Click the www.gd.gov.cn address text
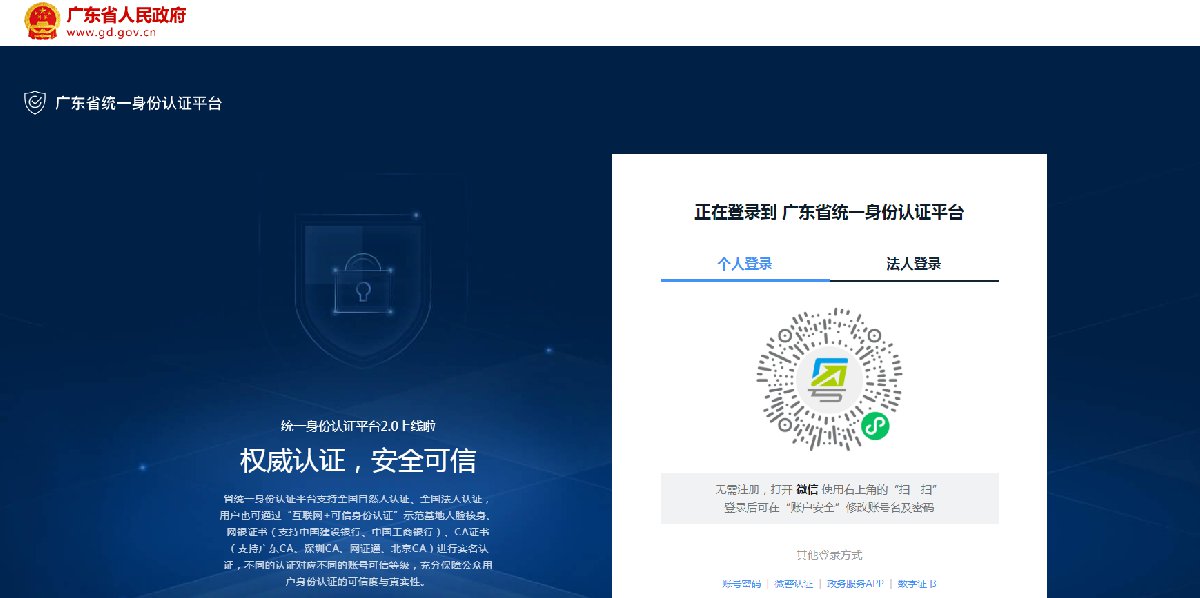This screenshot has width=1200, height=598. tap(111, 32)
